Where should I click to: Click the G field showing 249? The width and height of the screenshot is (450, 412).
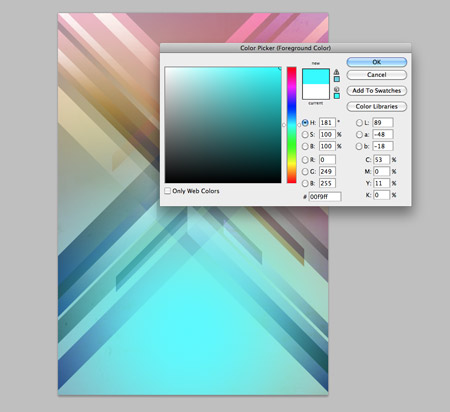(x=327, y=171)
